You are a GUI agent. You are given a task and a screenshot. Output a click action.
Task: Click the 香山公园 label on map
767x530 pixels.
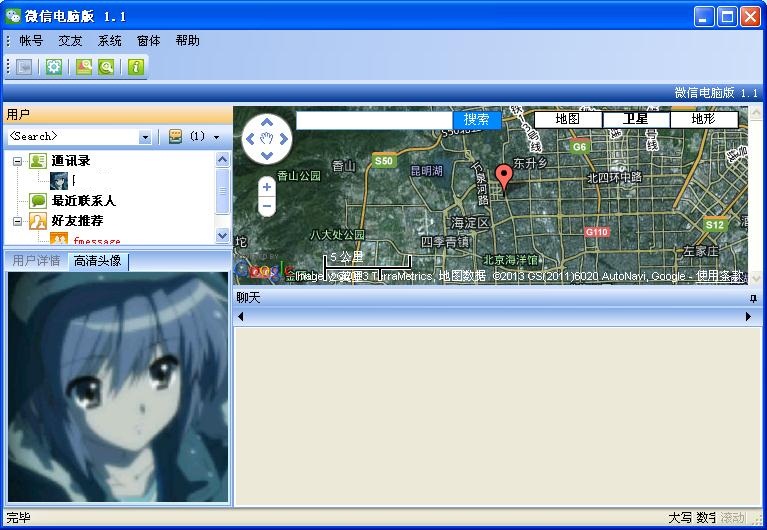[x=299, y=176]
